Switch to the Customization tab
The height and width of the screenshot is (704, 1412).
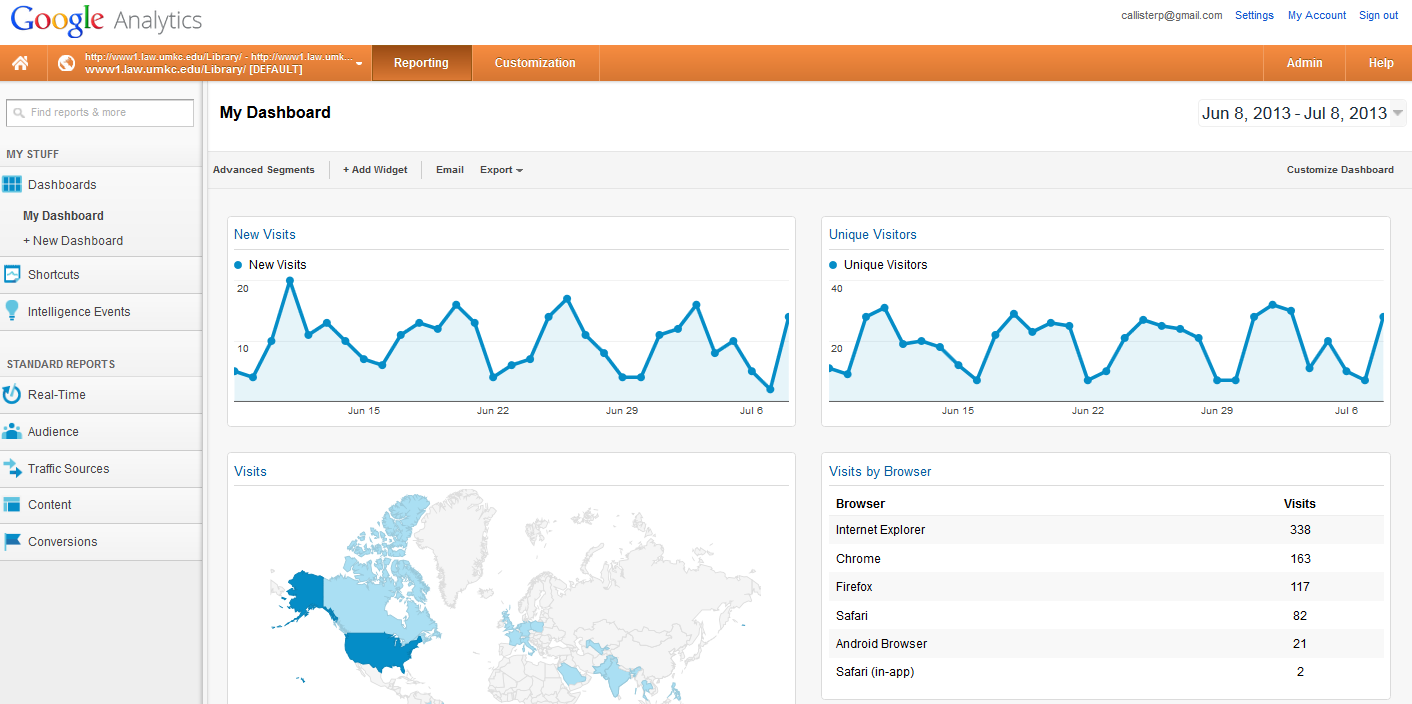click(x=535, y=63)
